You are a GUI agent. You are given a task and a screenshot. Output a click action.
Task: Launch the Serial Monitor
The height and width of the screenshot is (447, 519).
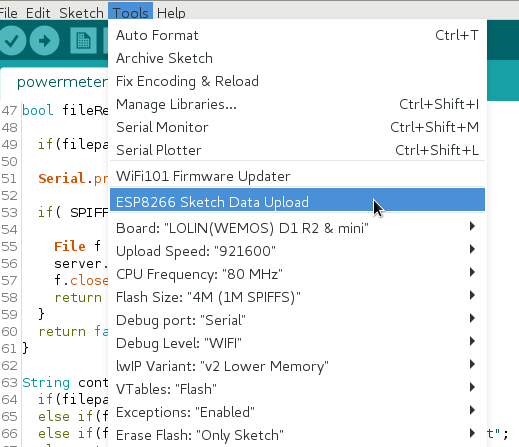point(297,127)
